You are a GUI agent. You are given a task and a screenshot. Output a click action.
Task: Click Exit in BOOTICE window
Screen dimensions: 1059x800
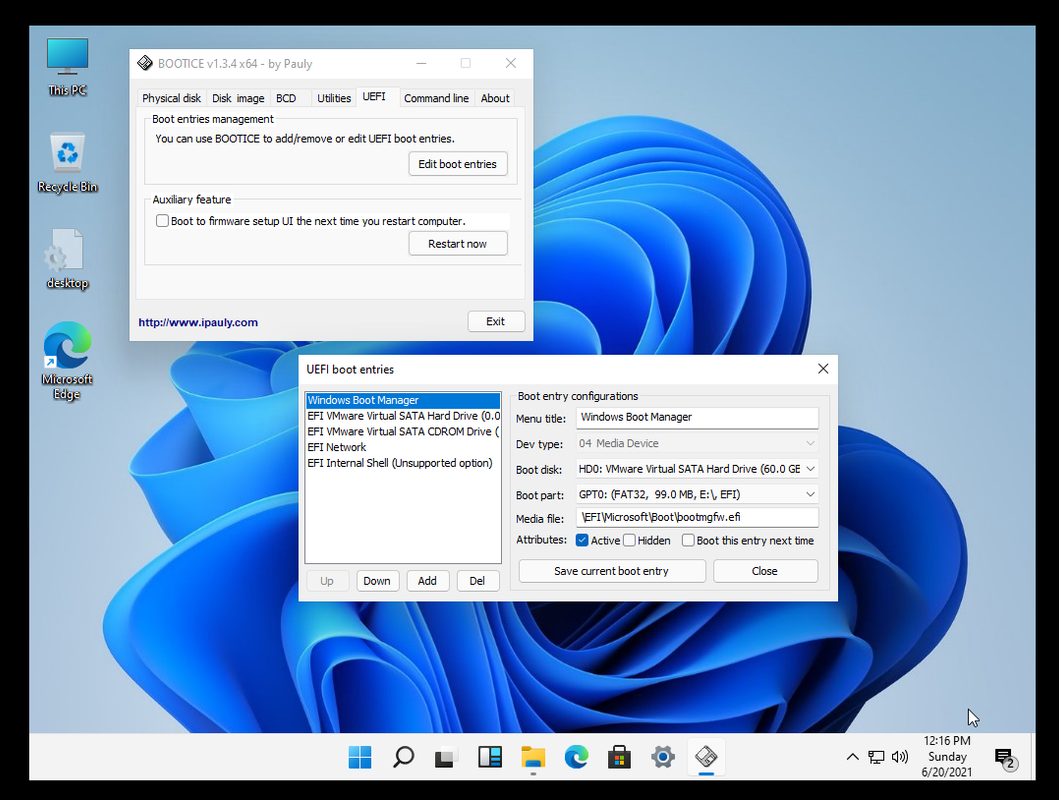[x=495, y=321]
